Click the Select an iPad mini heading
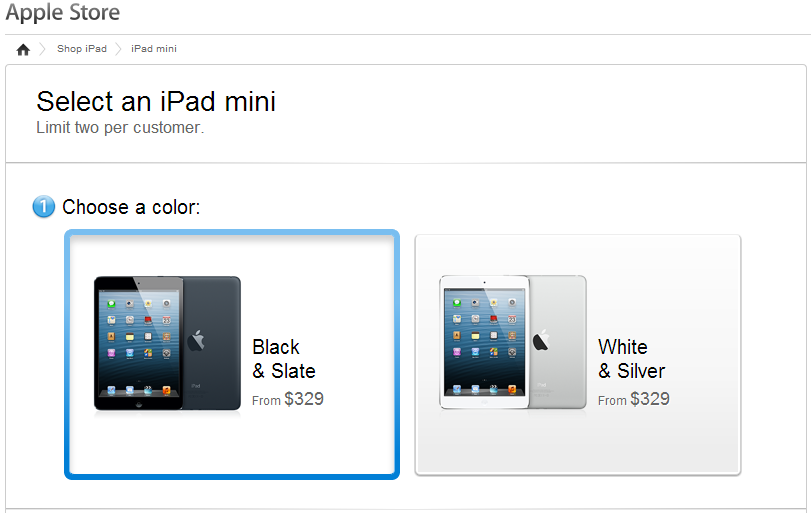This screenshot has height=513, width=811. tap(156, 101)
